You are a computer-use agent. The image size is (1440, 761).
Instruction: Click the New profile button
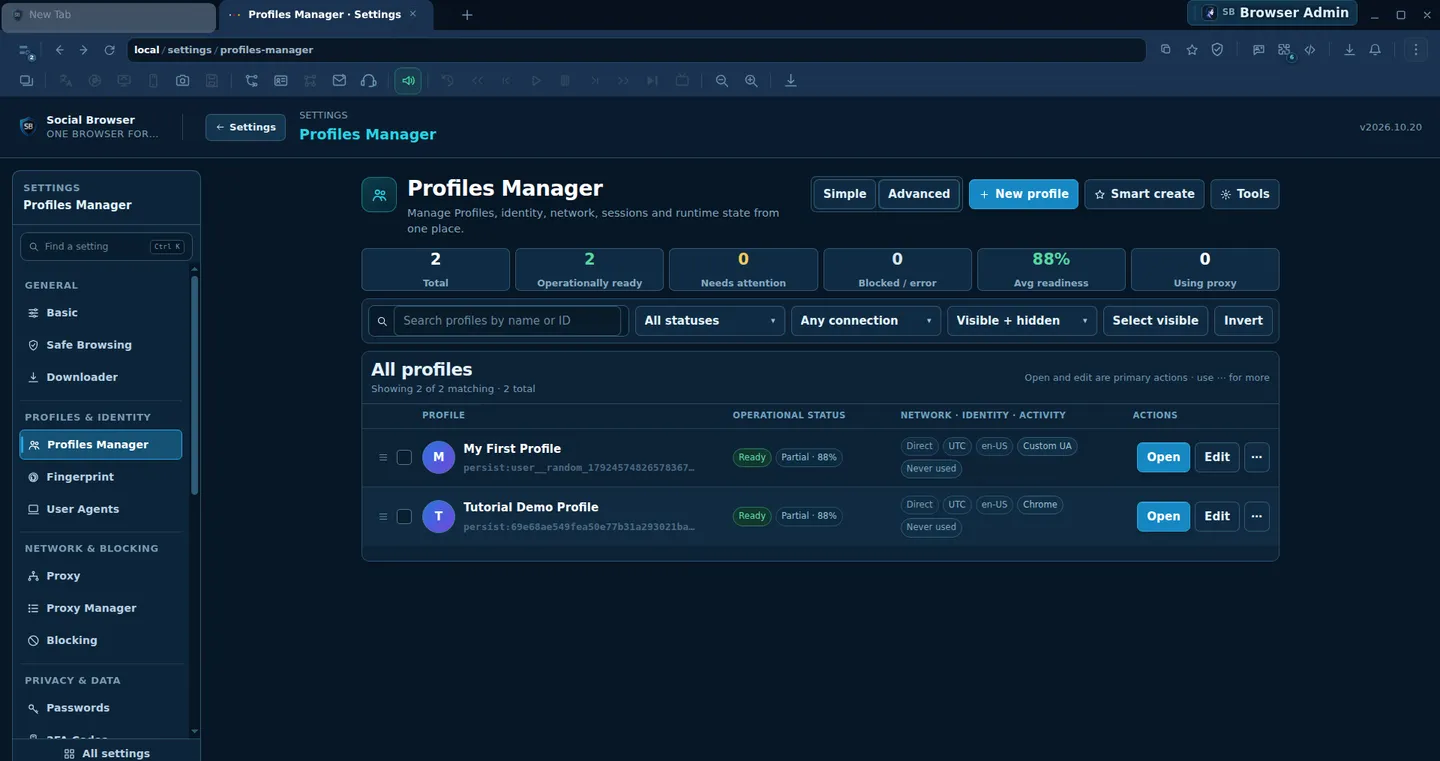[1024, 194]
